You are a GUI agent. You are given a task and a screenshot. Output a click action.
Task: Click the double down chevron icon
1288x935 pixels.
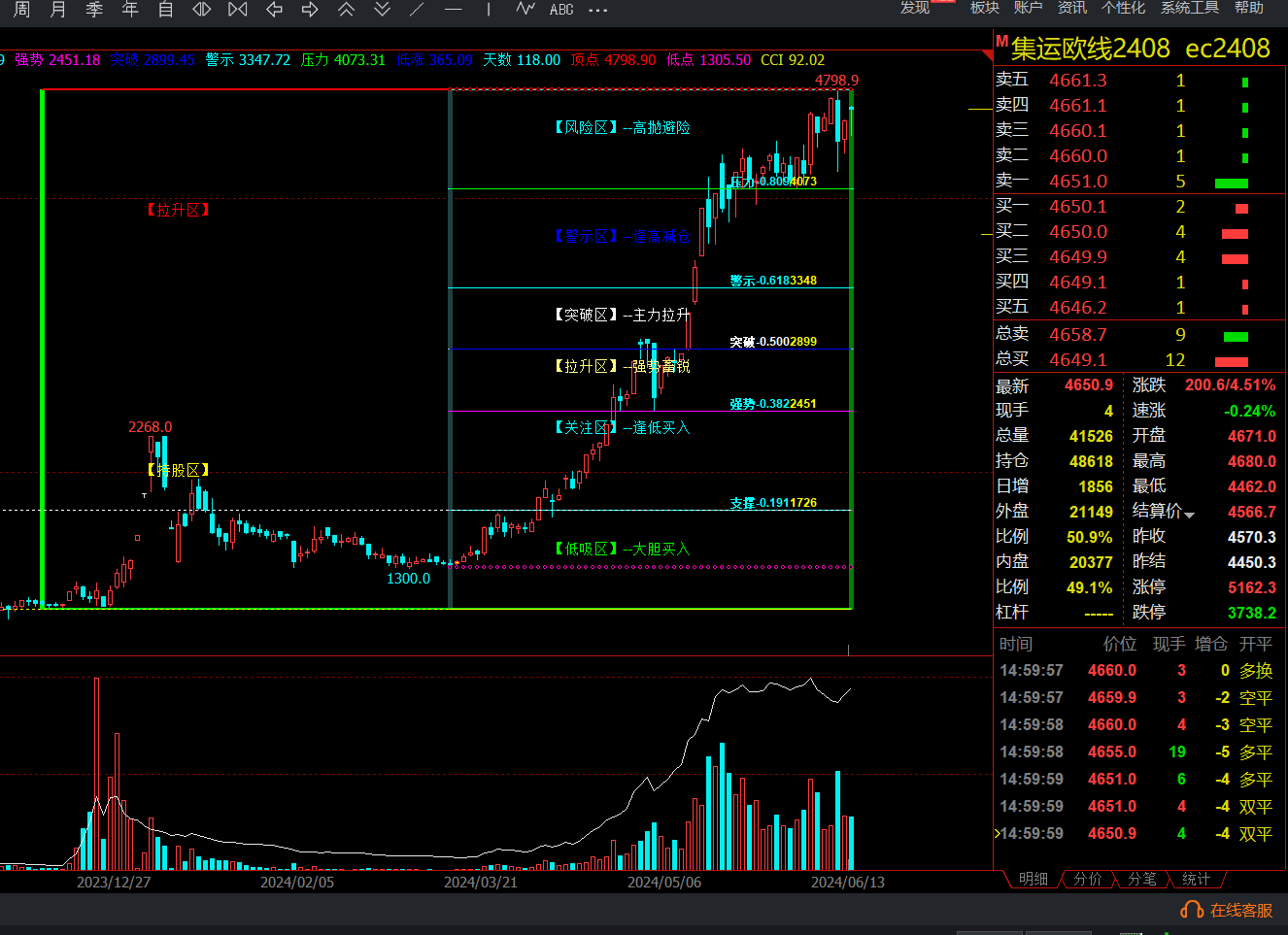click(382, 9)
